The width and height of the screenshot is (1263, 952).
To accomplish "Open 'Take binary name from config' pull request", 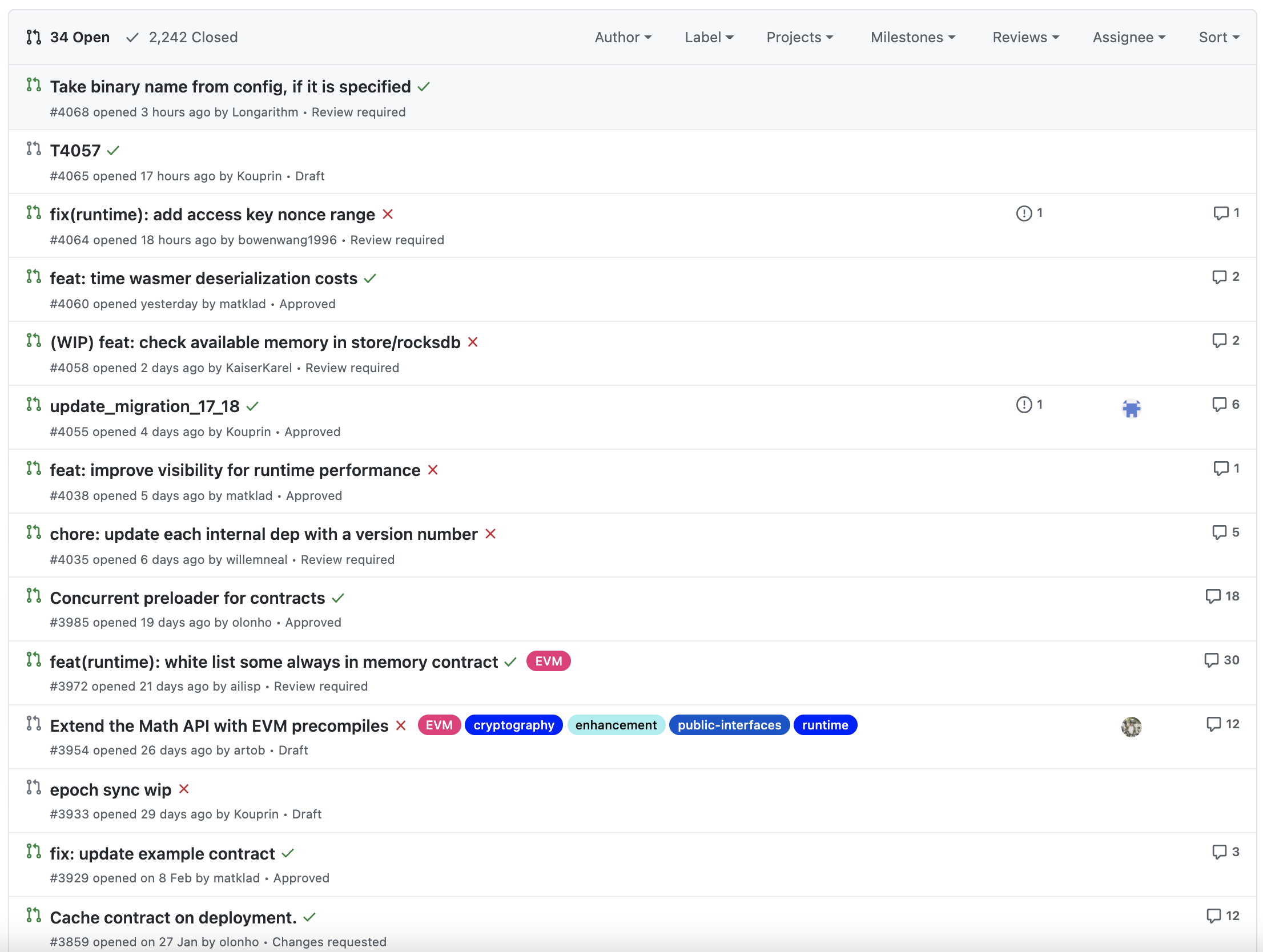I will click(230, 87).
